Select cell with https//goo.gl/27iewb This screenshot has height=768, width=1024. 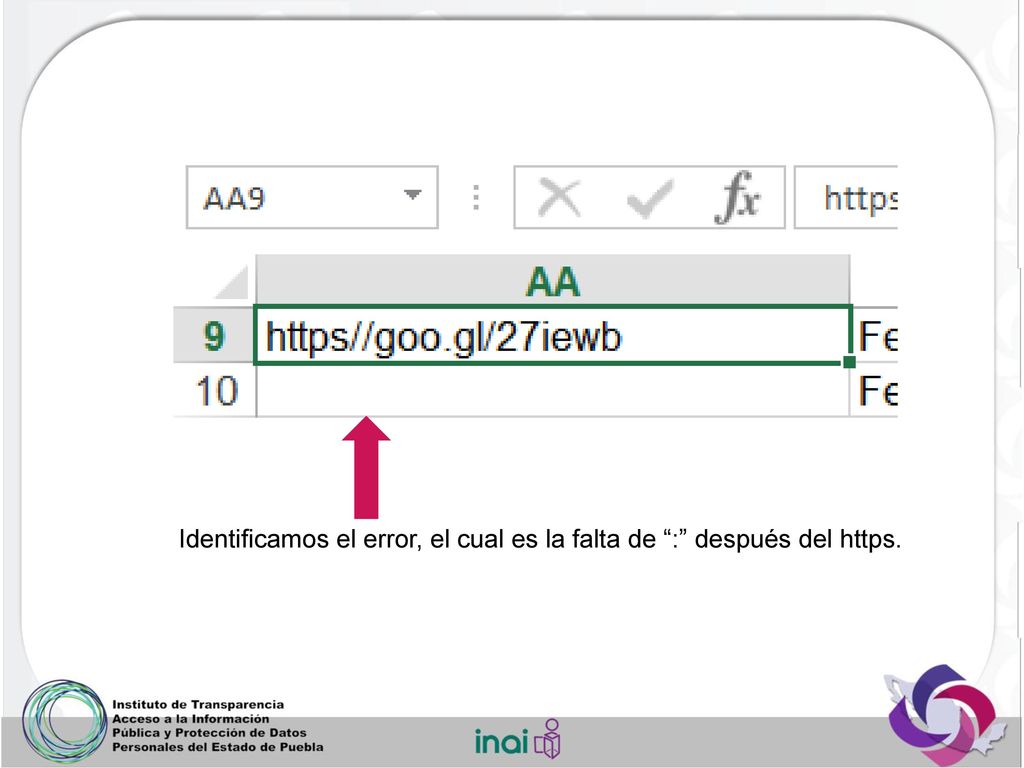552,335
